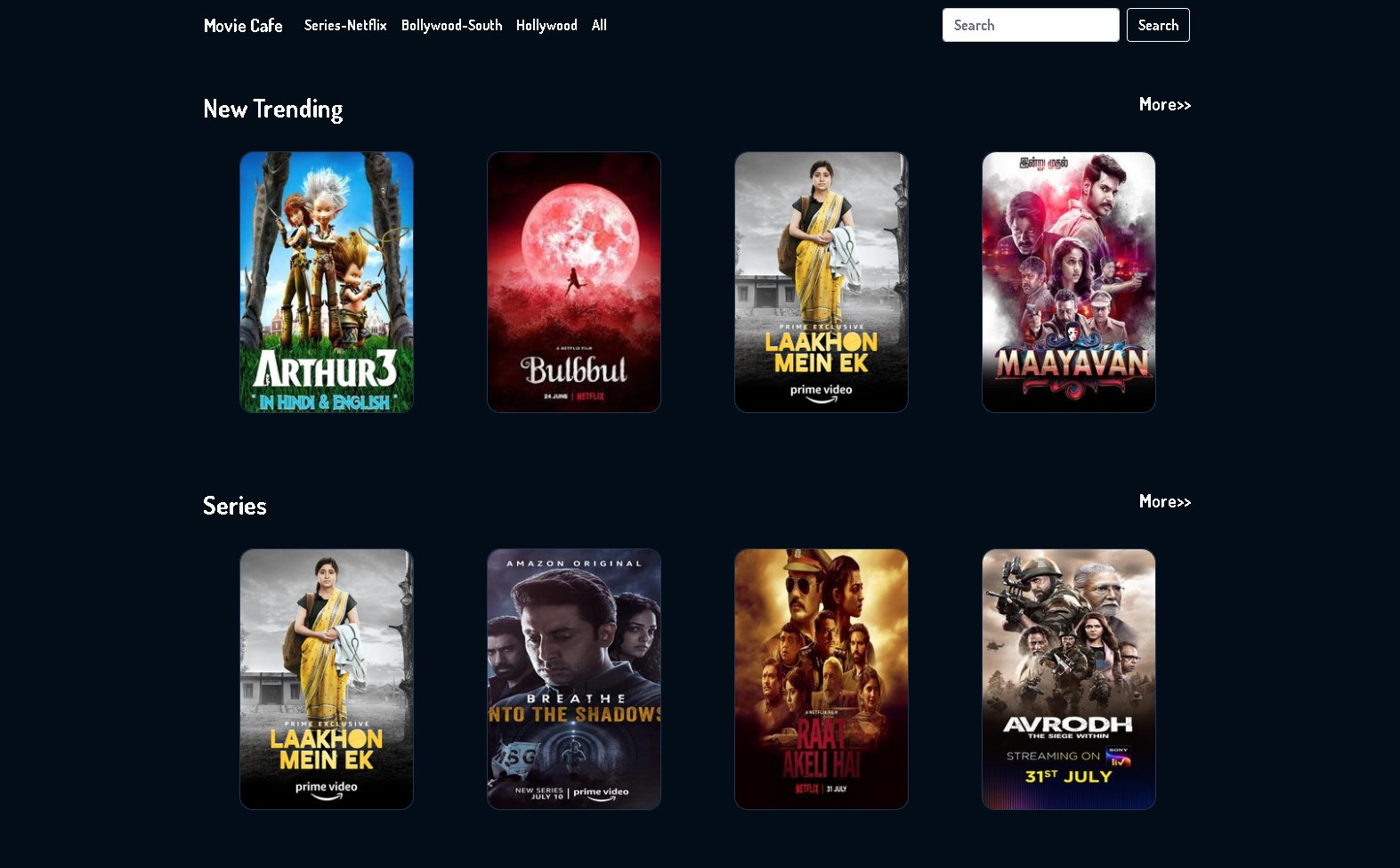Screen dimensions: 1400x868
Task: Click the Search button
Action: pos(1158,25)
